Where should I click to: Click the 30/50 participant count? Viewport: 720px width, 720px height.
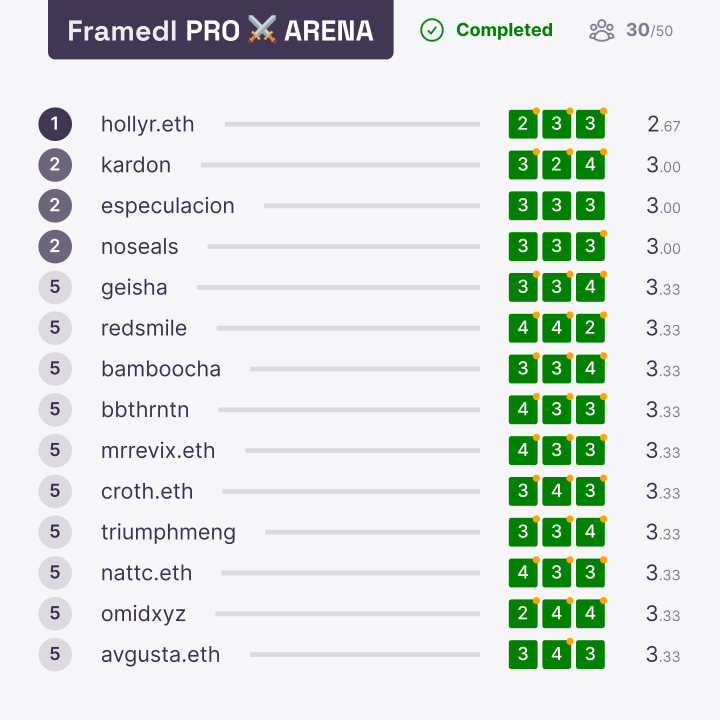pos(649,31)
